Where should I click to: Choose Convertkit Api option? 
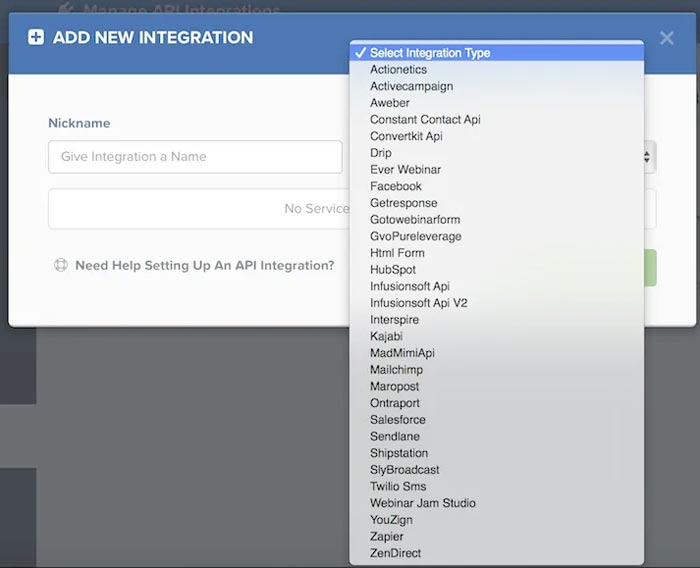pyautogui.click(x=496, y=136)
